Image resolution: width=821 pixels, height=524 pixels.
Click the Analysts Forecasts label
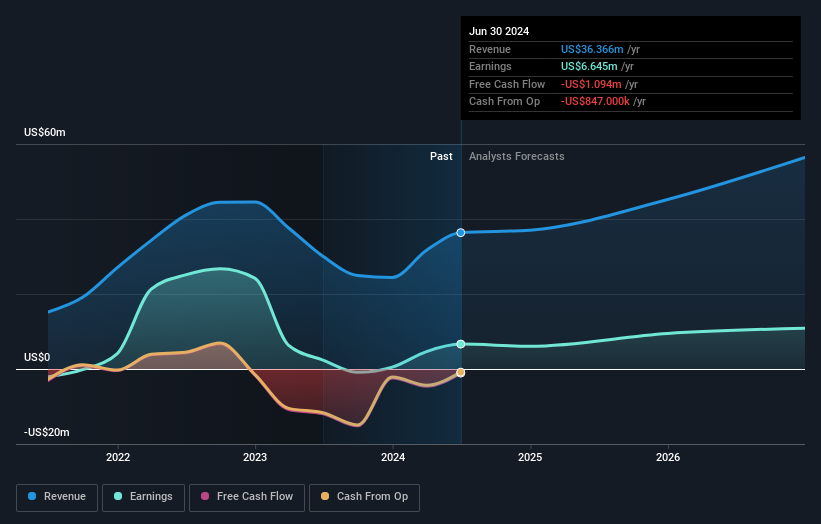click(x=517, y=156)
